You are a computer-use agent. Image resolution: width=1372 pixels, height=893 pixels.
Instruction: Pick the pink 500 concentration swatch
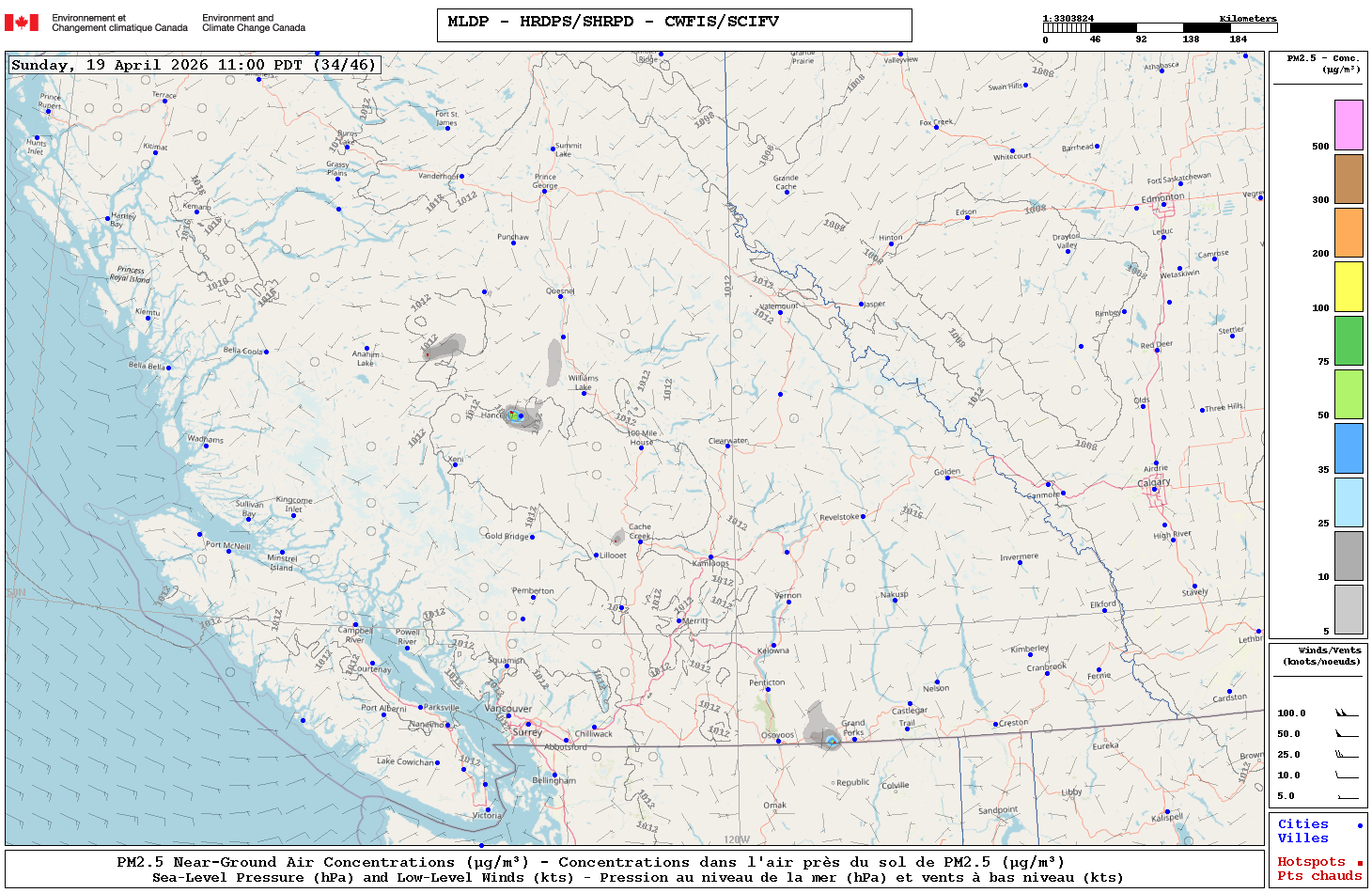coord(1349,125)
